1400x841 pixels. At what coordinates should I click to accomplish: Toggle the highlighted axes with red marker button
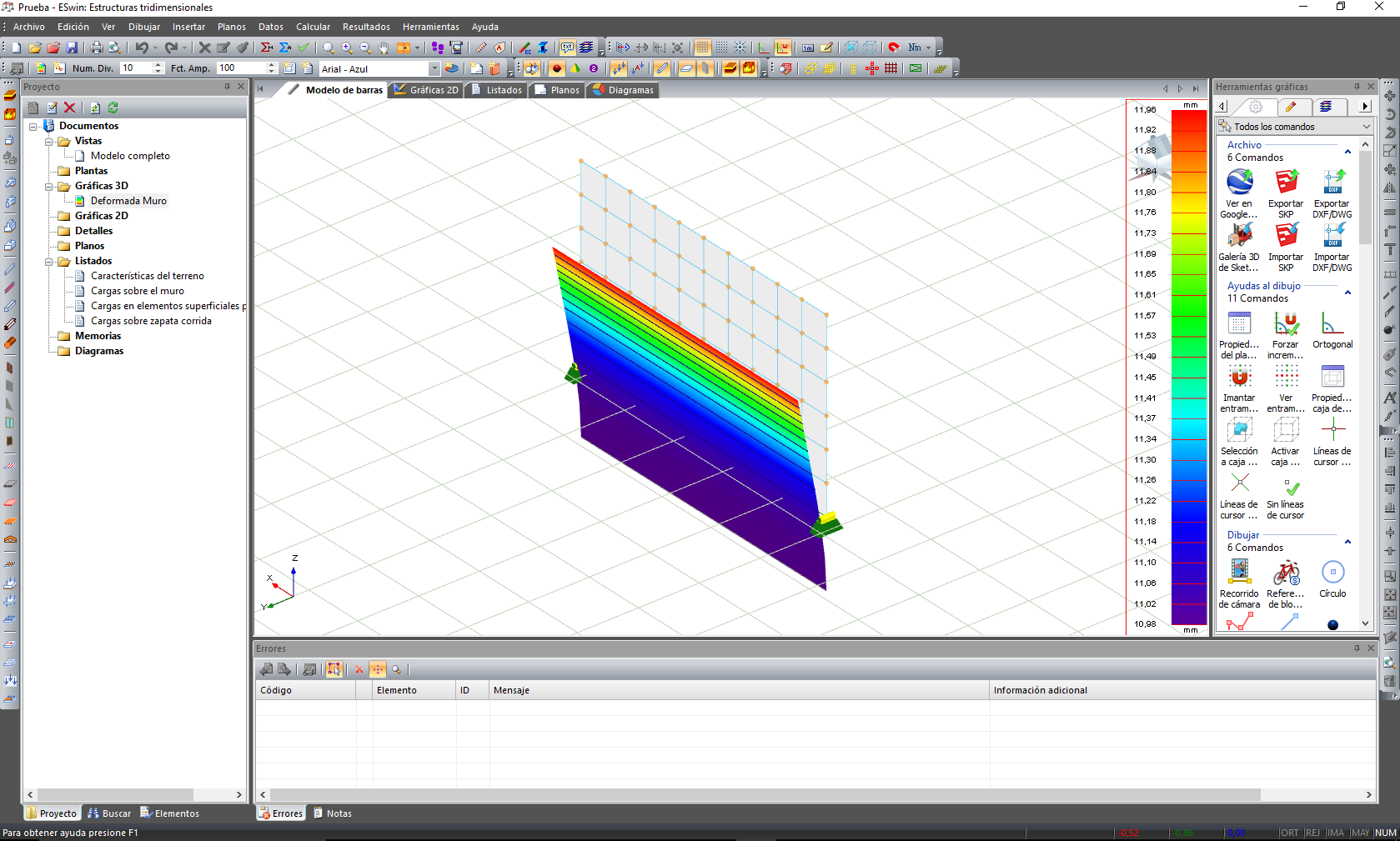[783, 48]
